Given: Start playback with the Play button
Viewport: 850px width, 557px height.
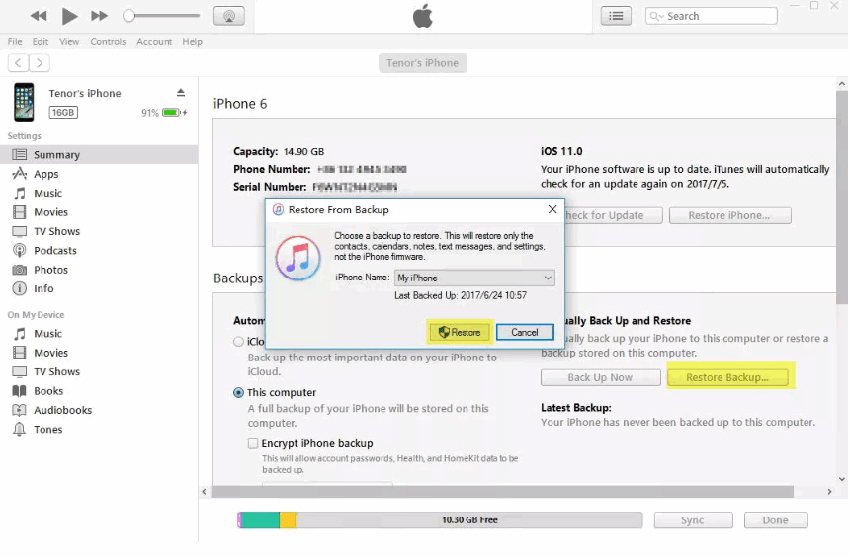Looking at the screenshot, I should [69, 16].
